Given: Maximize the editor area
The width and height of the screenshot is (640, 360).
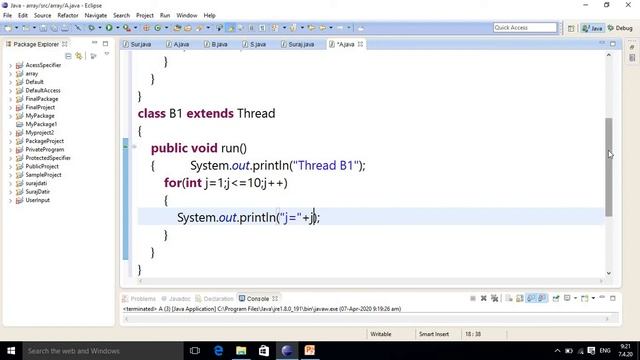Looking at the screenshot, I should pos(613,43).
